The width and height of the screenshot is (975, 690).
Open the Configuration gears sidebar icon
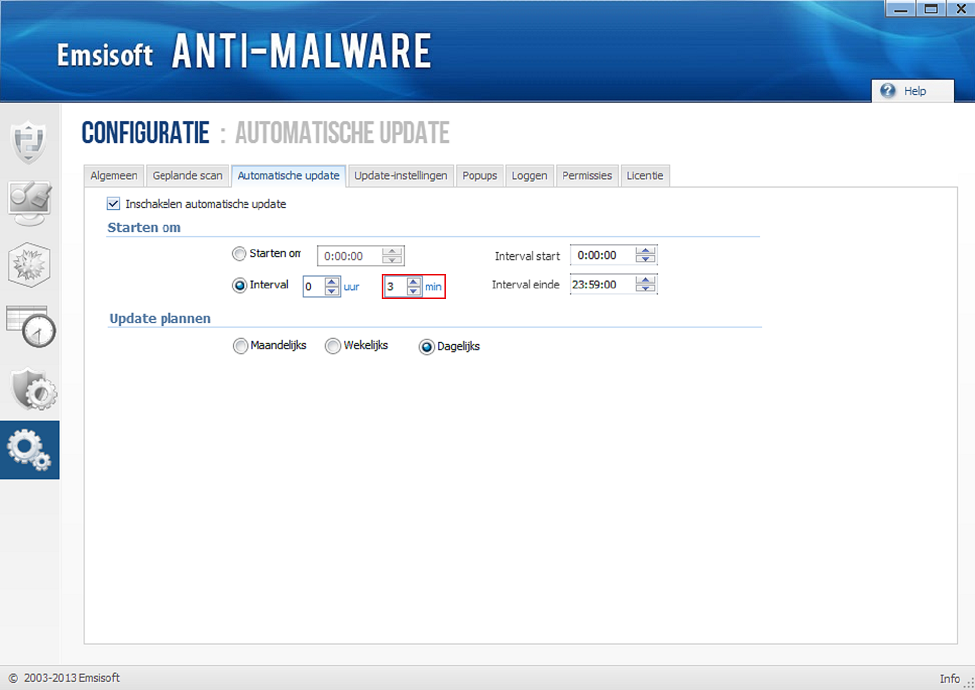[x=29, y=450]
